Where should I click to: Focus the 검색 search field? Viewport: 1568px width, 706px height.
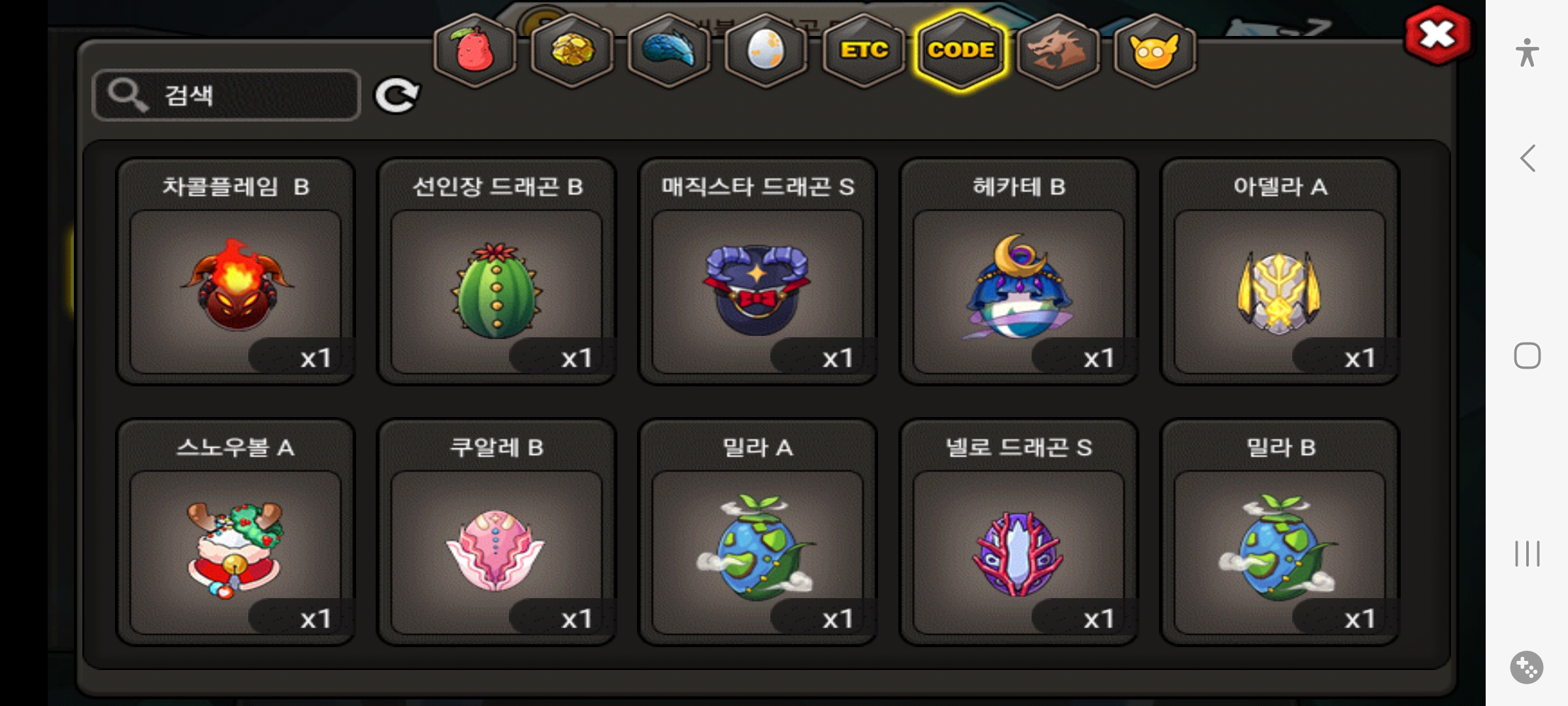227,95
